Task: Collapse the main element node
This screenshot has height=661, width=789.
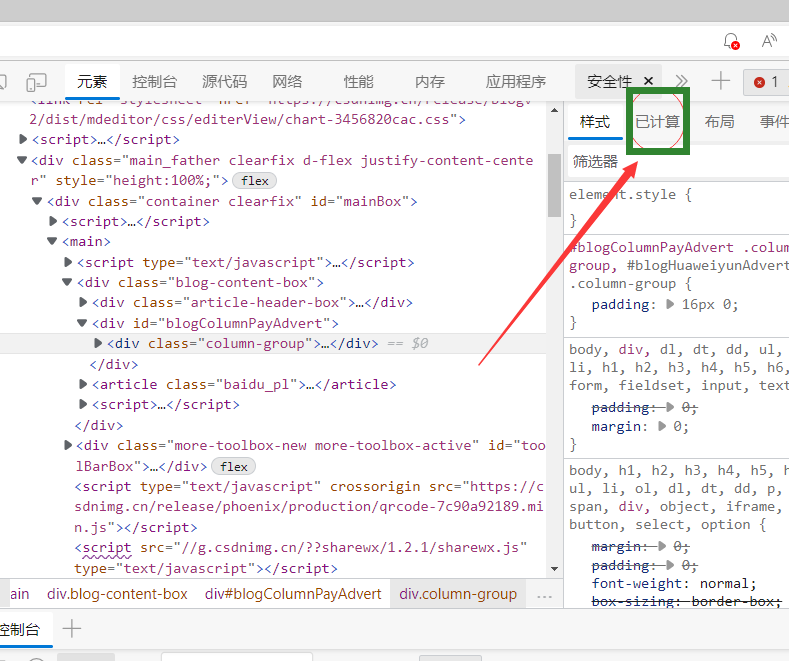Action: pyautogui.click(x=52, y=241)
